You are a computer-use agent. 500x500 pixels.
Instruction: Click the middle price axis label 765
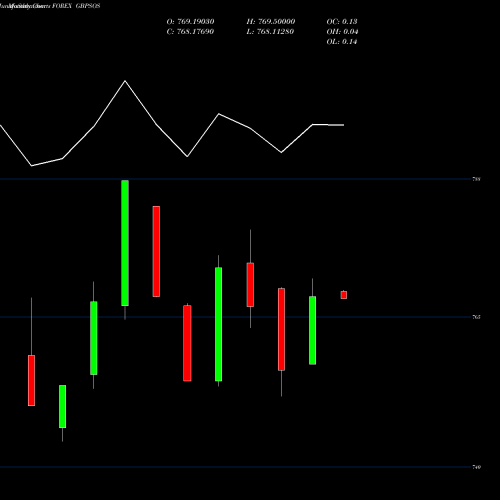[x=477, y=317]
